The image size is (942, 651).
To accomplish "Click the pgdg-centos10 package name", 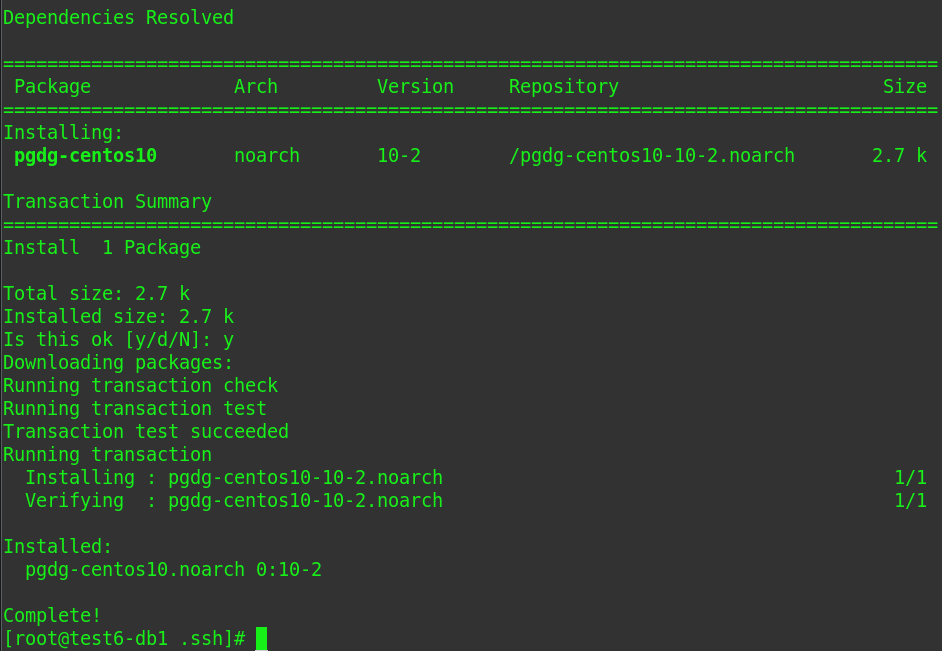I will click(x=85, y=155).
